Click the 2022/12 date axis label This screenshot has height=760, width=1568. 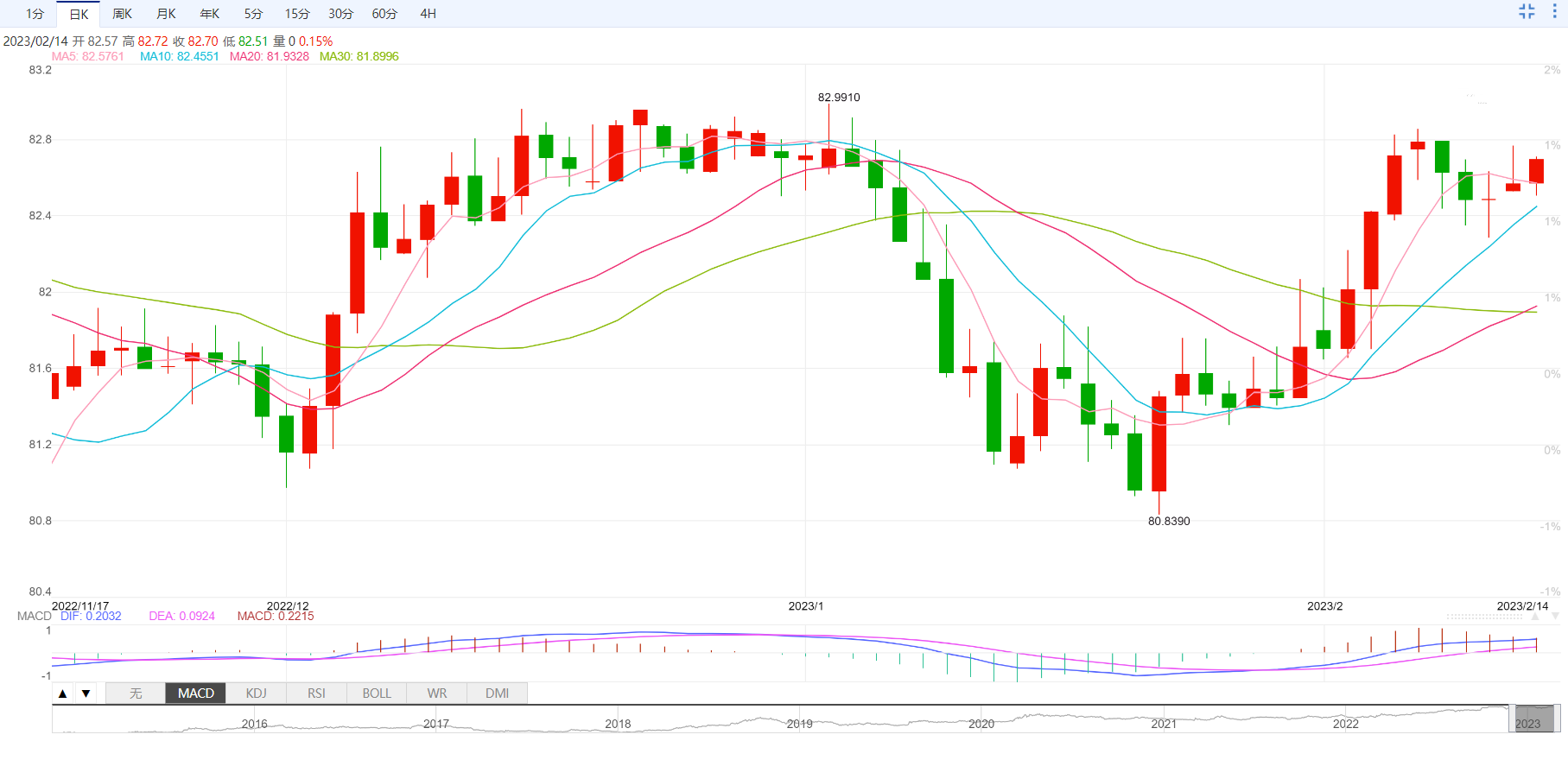click(x=288, y=606)
